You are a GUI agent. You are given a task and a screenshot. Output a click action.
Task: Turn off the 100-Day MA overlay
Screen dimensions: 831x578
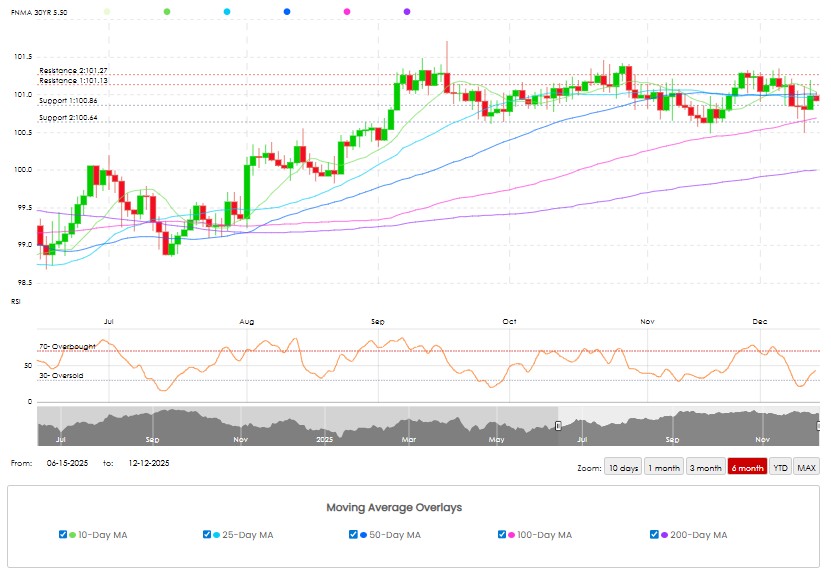point(502,535)
